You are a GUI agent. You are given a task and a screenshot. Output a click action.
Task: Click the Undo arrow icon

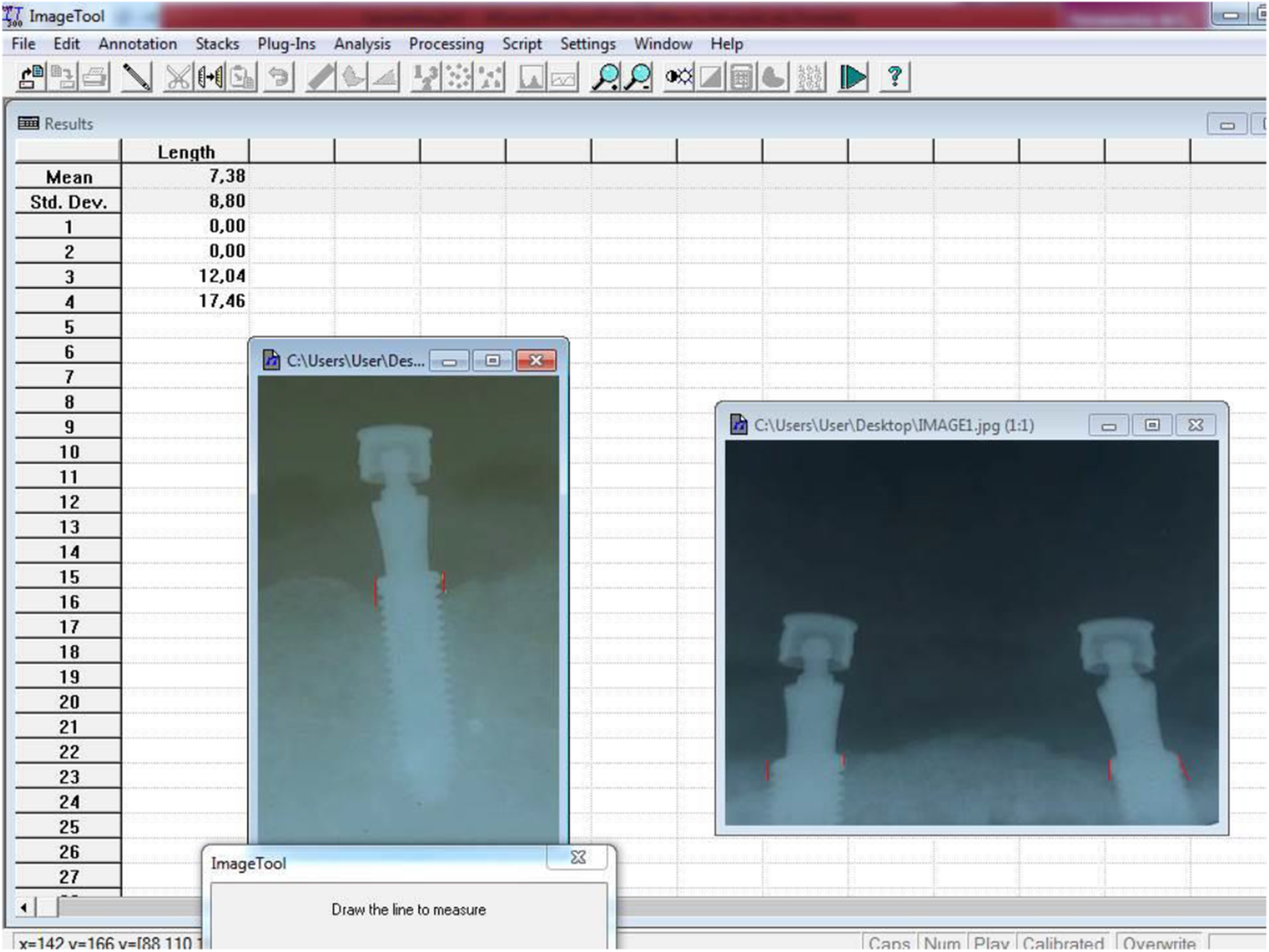click(x=279, y=78)
